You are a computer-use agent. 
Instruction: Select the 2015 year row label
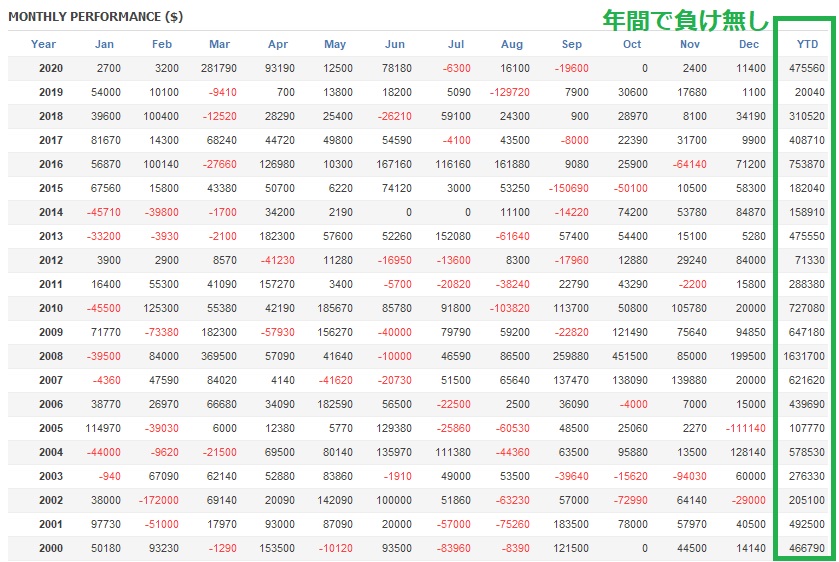click(51, 188)
